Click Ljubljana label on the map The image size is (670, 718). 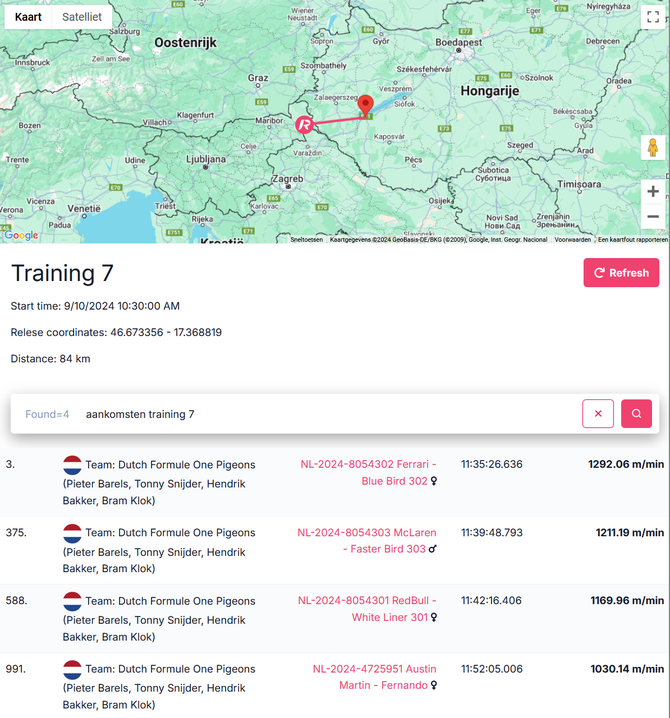206,159
